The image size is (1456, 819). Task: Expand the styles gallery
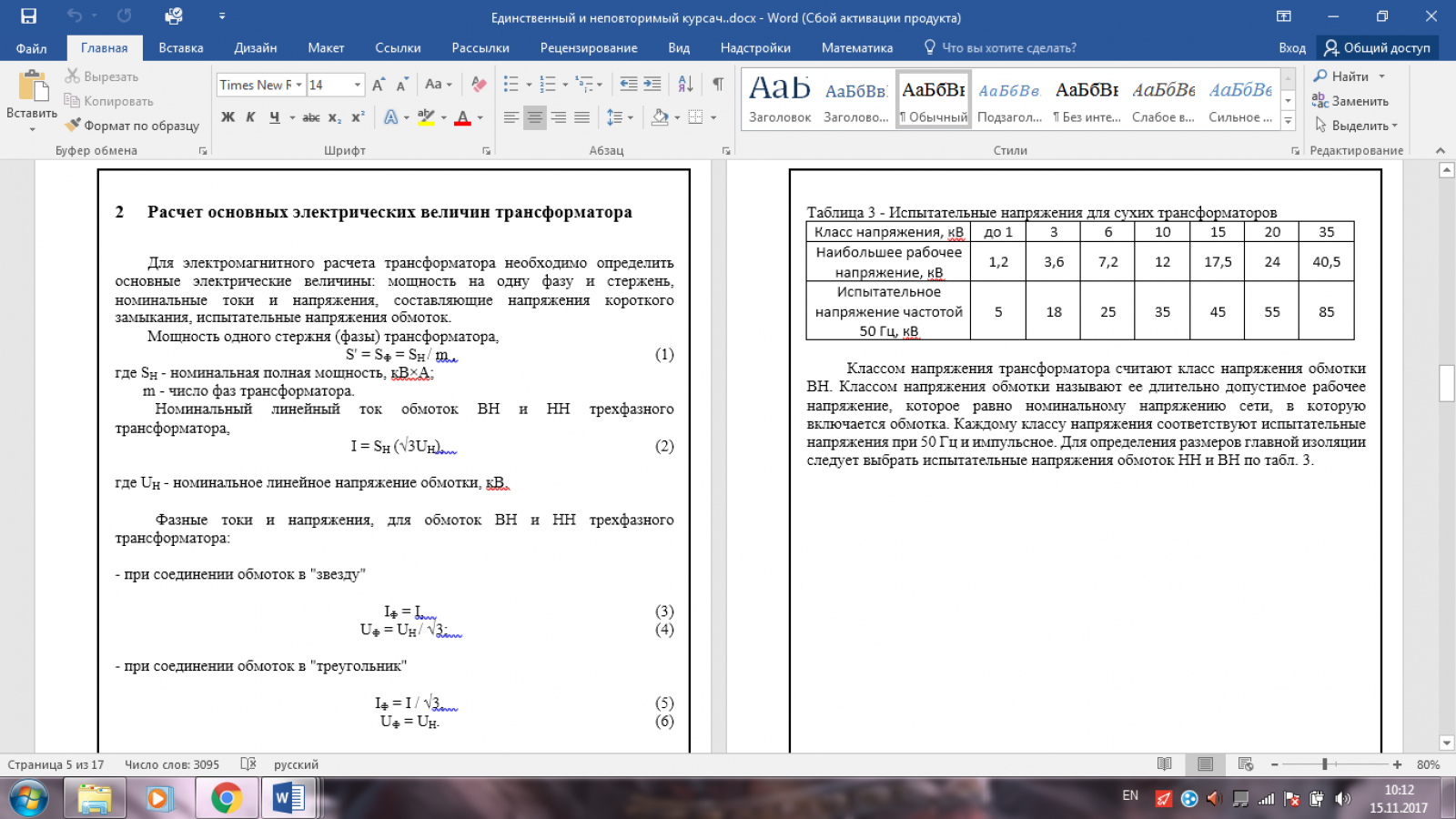coord(1288,120)
